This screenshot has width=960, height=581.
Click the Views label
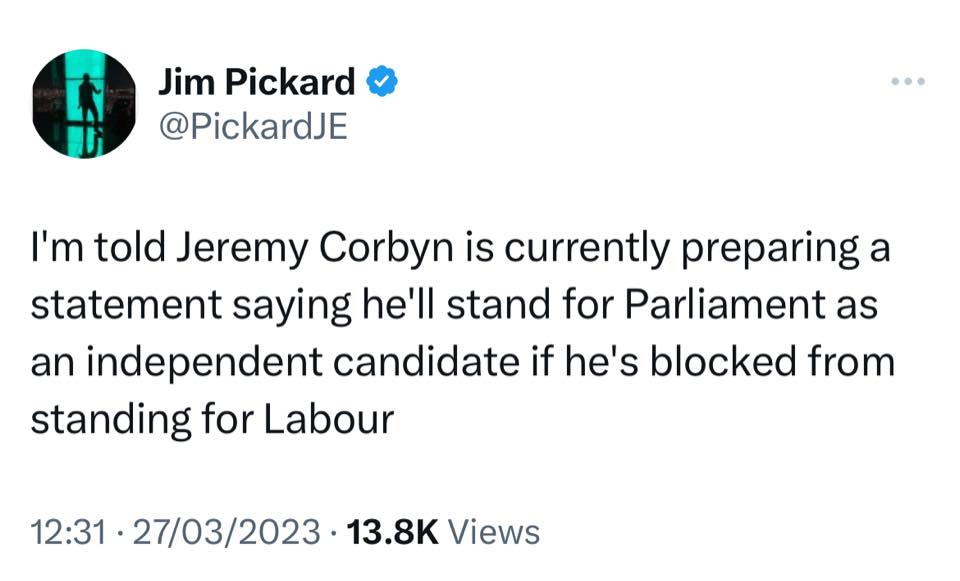[494, 531]
